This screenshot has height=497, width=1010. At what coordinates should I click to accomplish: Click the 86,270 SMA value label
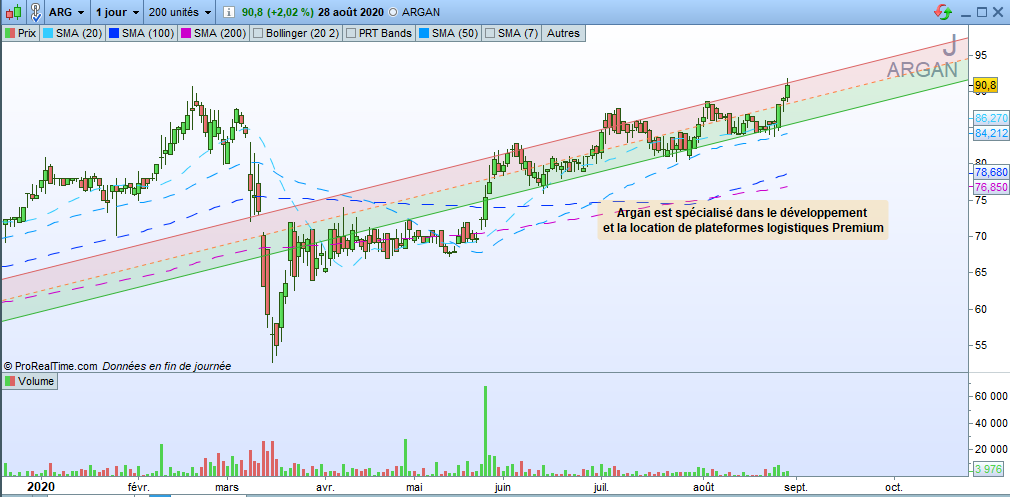pyautogui.click(x=991, y=118)
